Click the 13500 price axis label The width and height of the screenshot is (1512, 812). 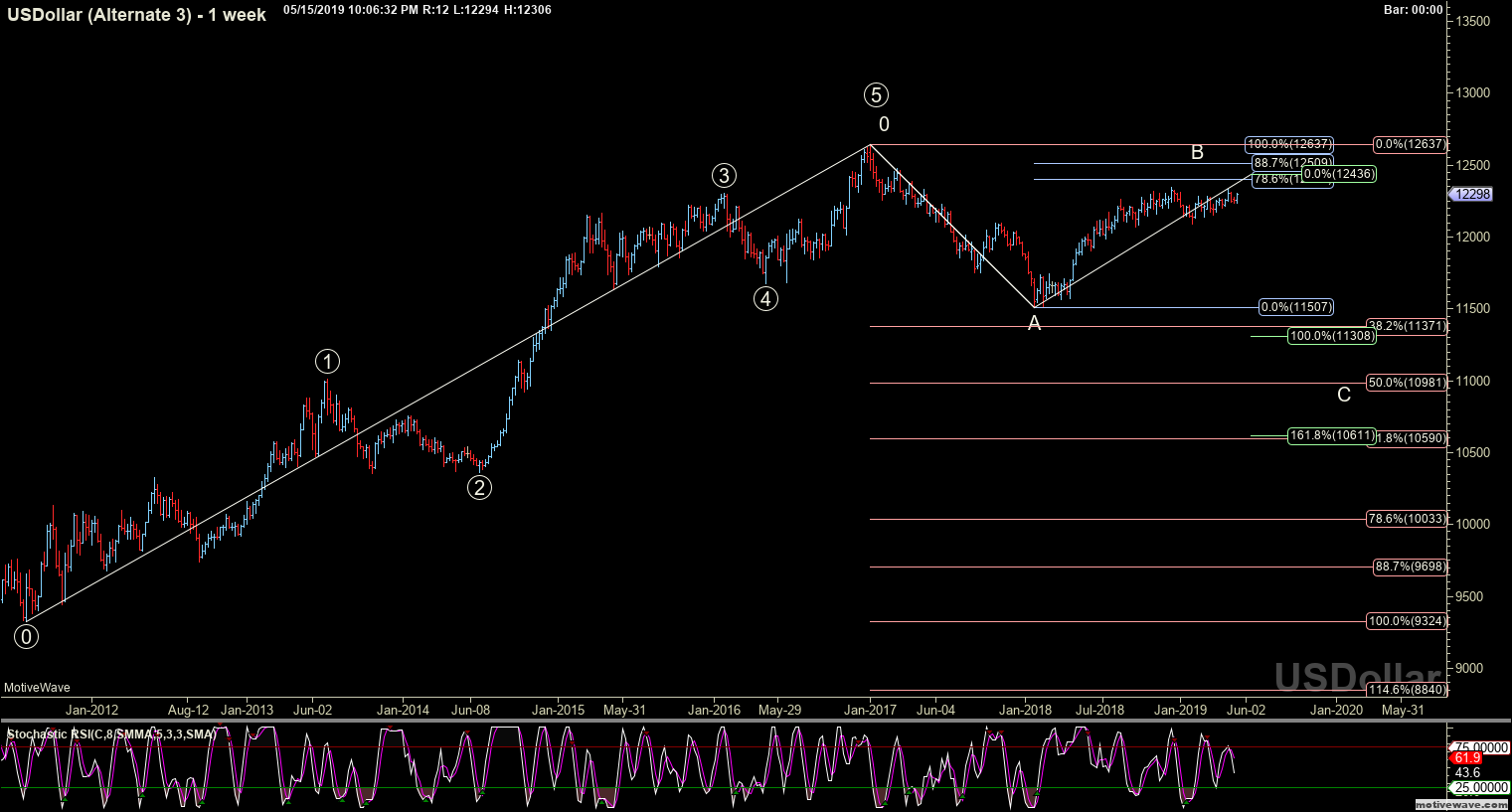pos(1473,21)
